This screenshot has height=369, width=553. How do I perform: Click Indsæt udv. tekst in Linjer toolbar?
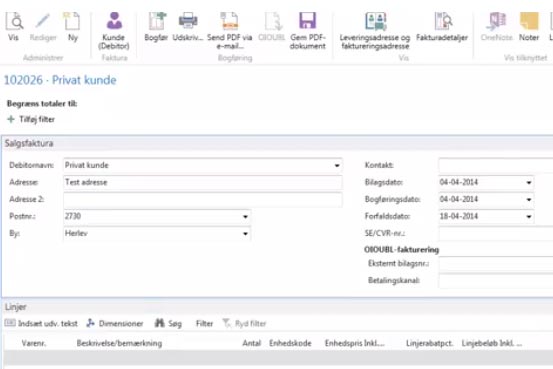tap(41, 323)
